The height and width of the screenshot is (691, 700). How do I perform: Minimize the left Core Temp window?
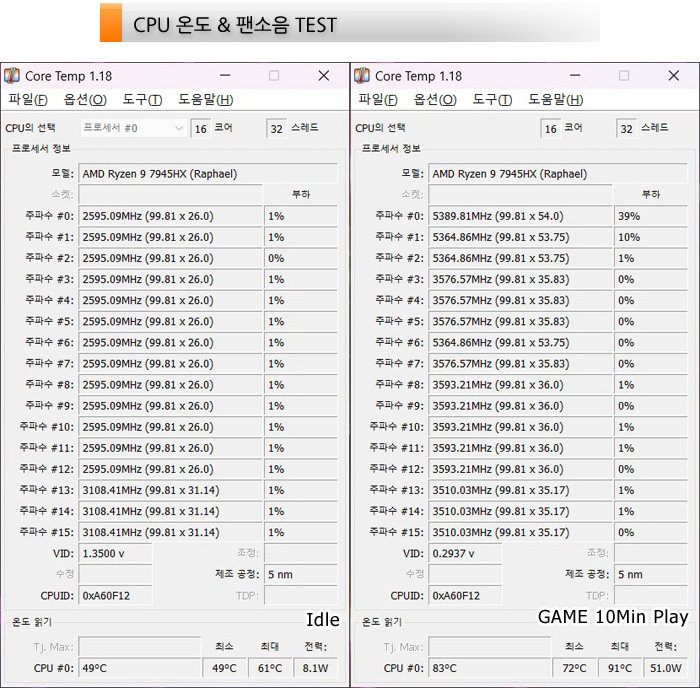pos(225,75)
